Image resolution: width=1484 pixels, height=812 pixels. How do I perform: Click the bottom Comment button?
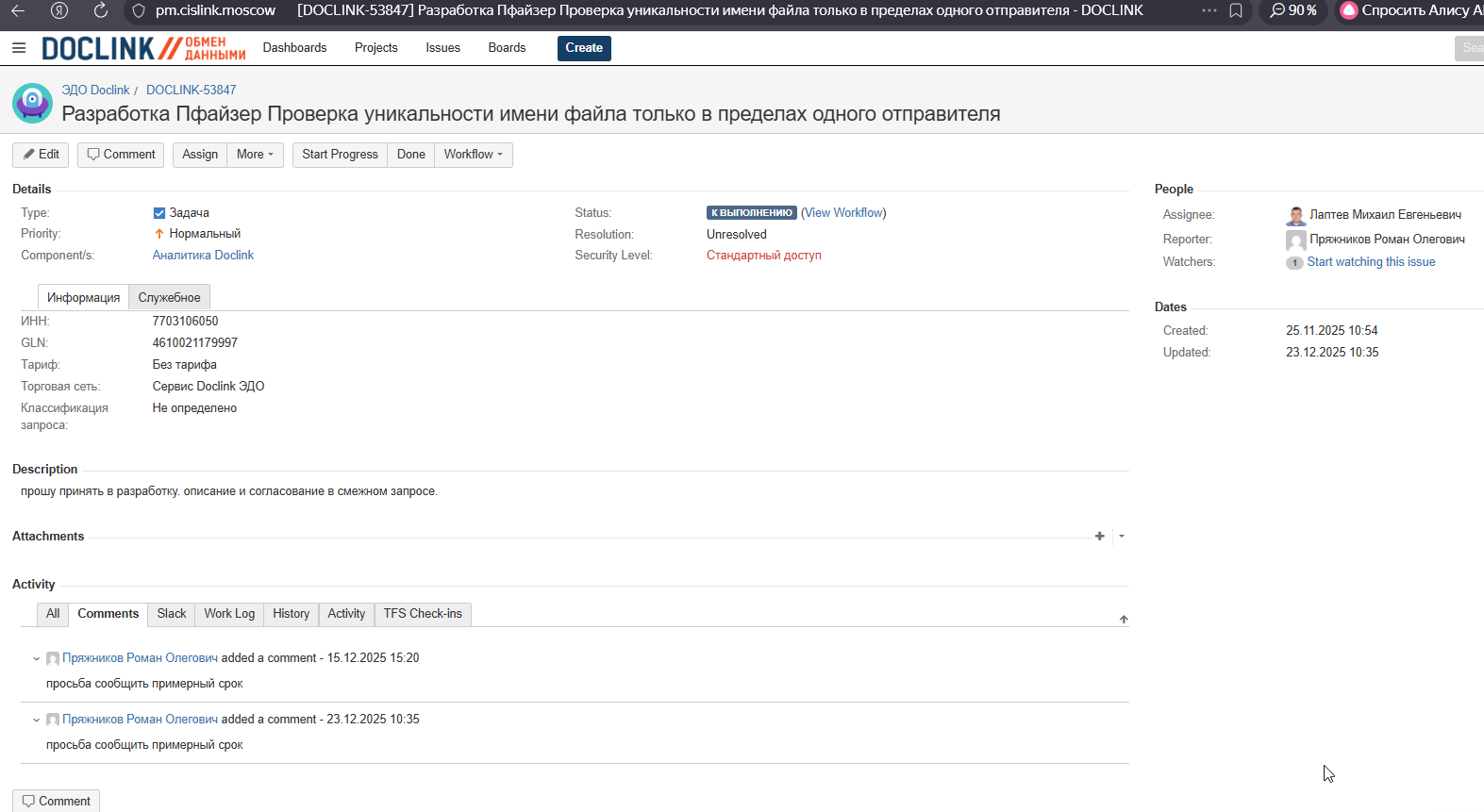coord(56,801)
